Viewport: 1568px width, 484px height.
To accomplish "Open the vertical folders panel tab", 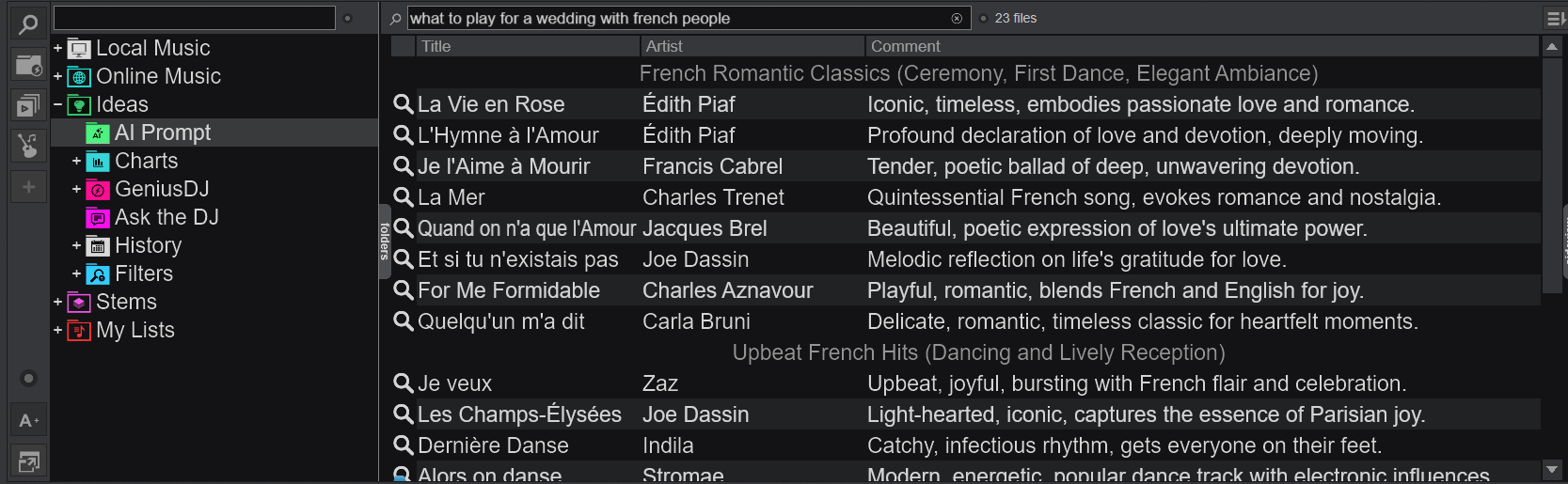I will 384,242.
